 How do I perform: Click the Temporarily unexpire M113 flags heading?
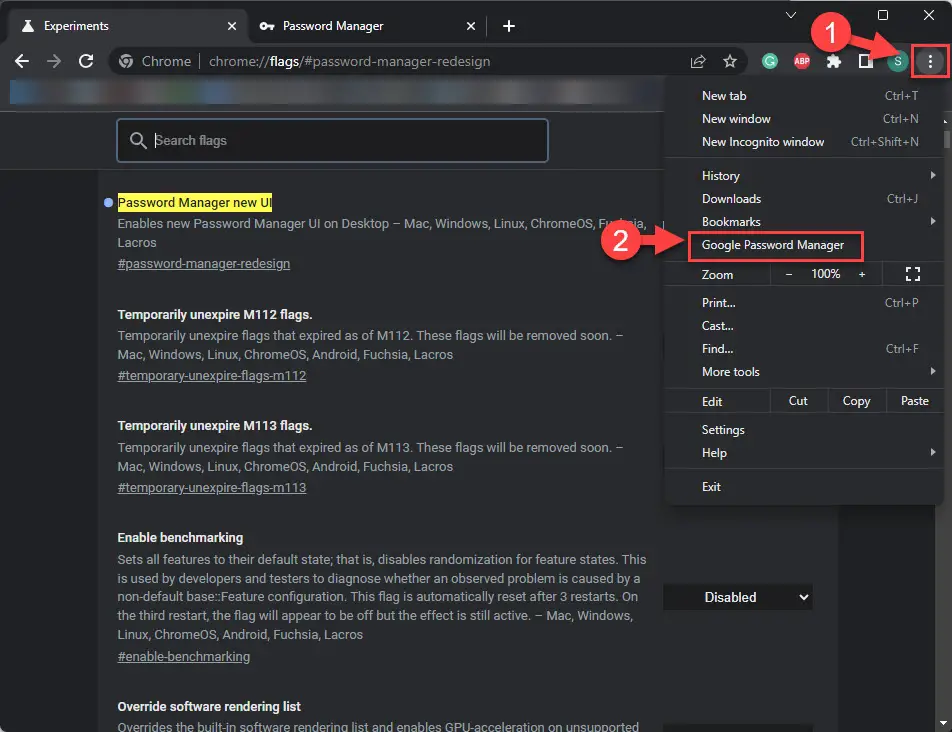click(215, 426)
